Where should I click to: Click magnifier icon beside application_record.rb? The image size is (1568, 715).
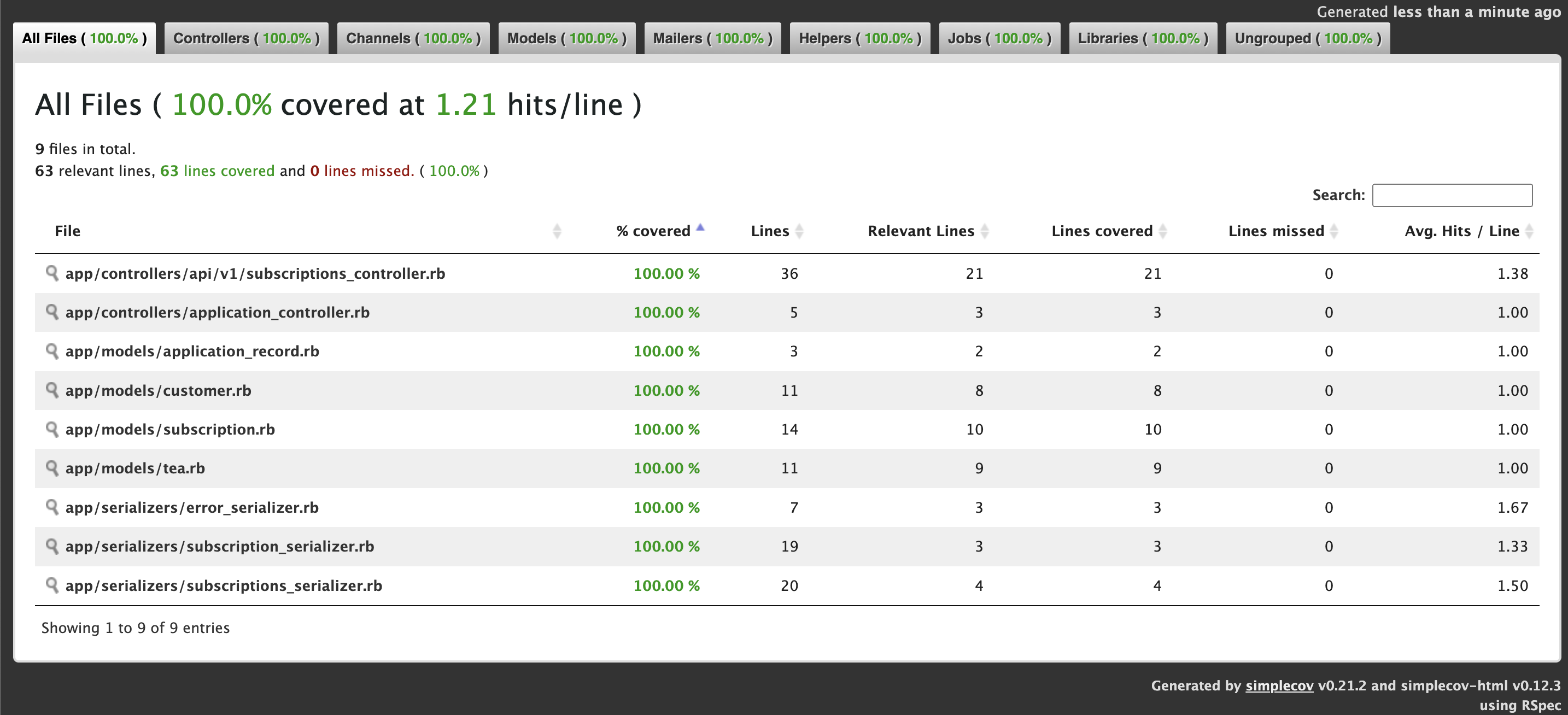click(52, 350)
